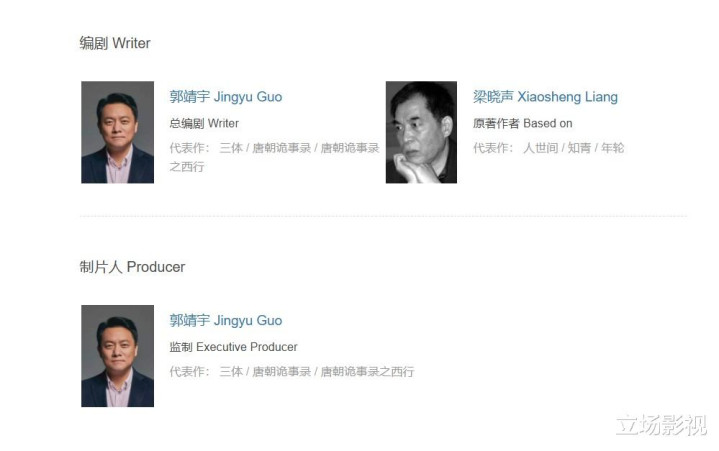Click the 原著作者 Based on role label
This screenshot has width=719, height=451.
coord(523,123)
